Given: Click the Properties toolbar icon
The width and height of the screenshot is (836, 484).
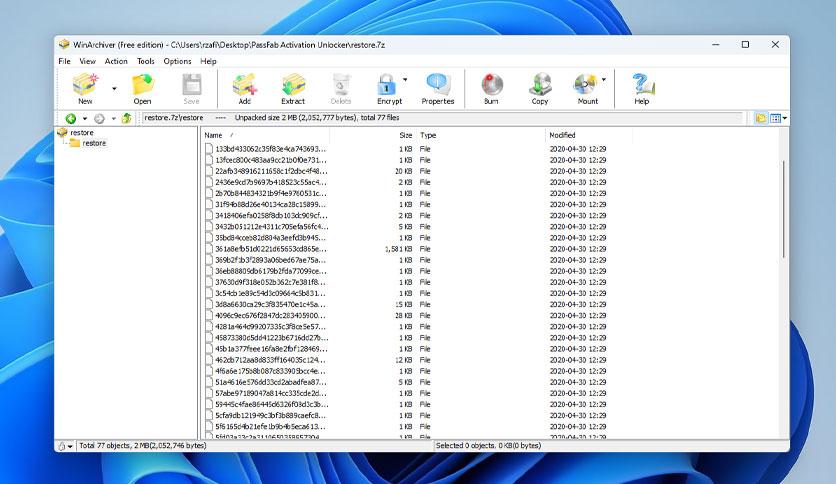Looking at the screenshot, I should [438, 84].
